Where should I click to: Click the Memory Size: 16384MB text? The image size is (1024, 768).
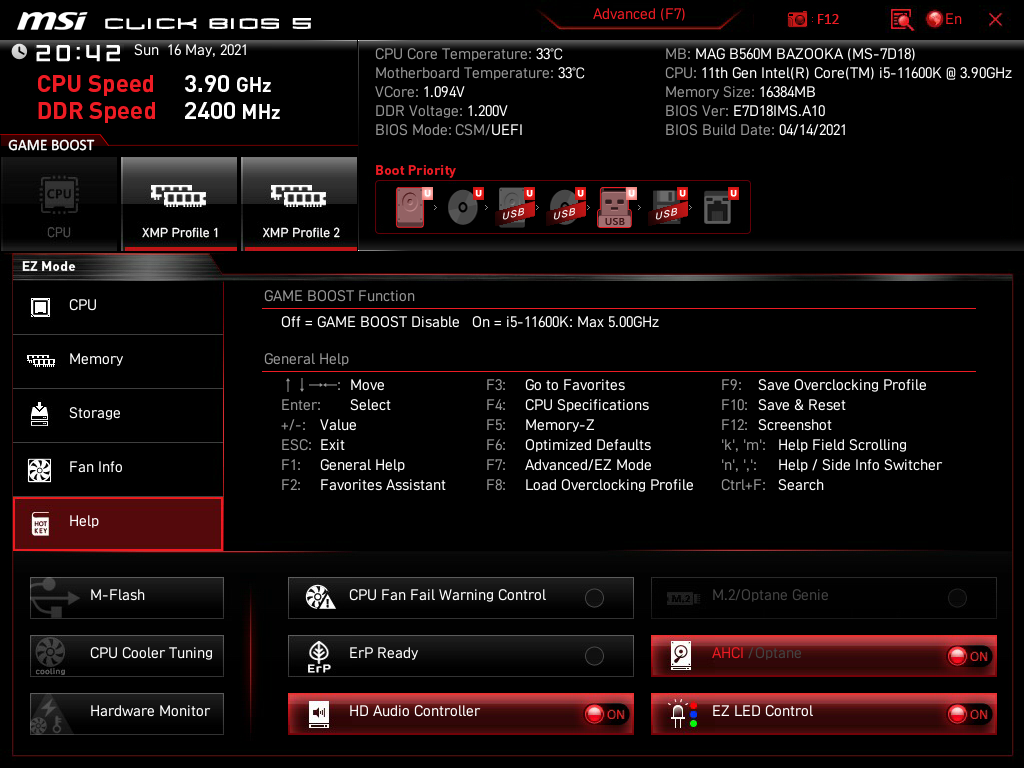point(740,92)
